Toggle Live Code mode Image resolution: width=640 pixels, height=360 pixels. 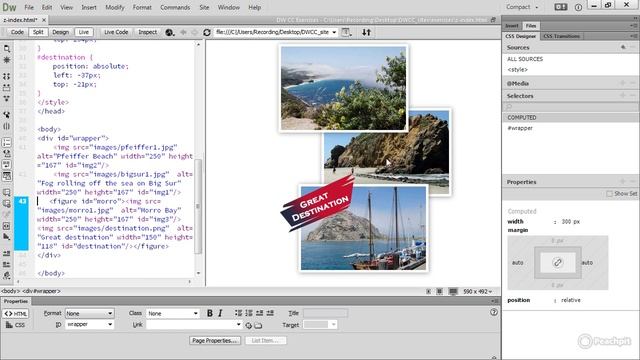click(116, 32)
